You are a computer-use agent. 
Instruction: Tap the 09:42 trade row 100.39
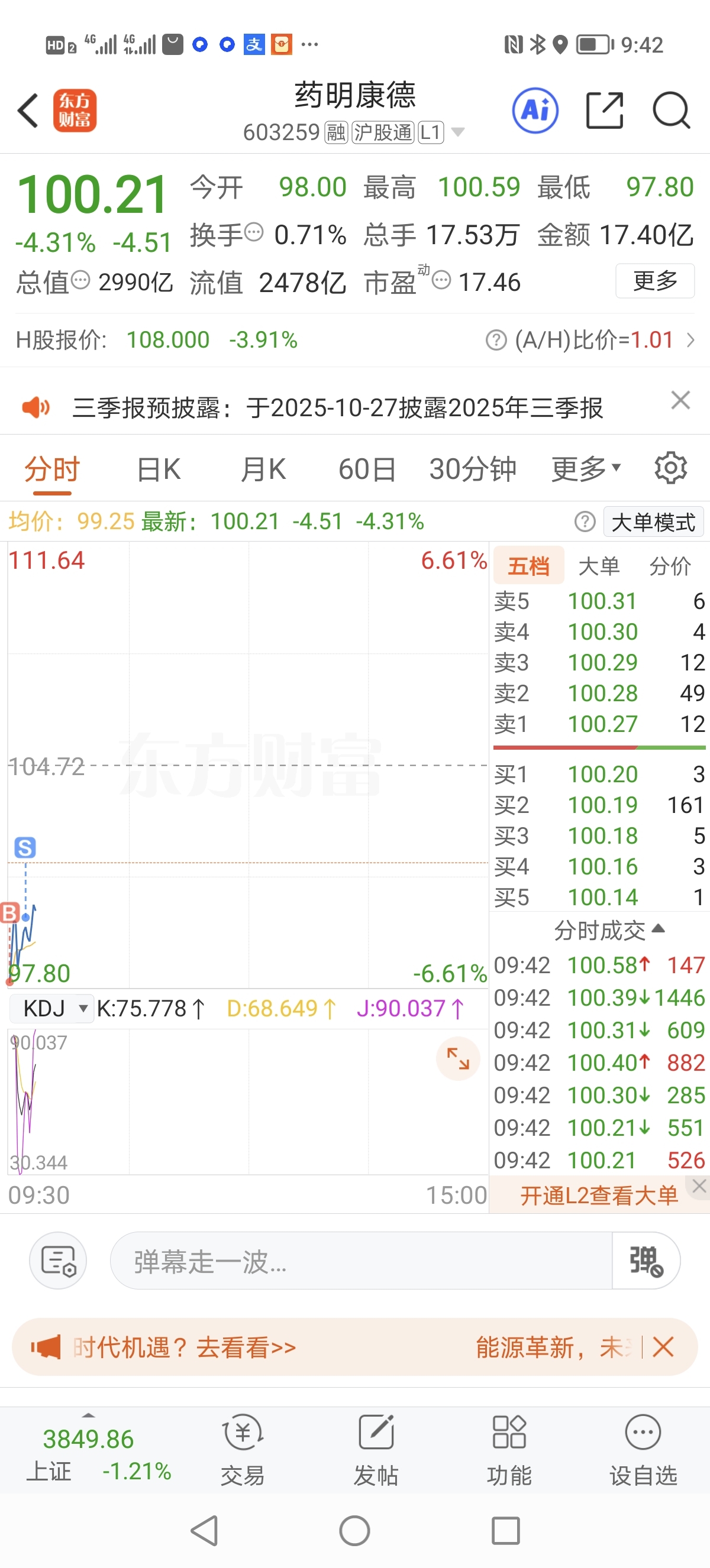599,997
